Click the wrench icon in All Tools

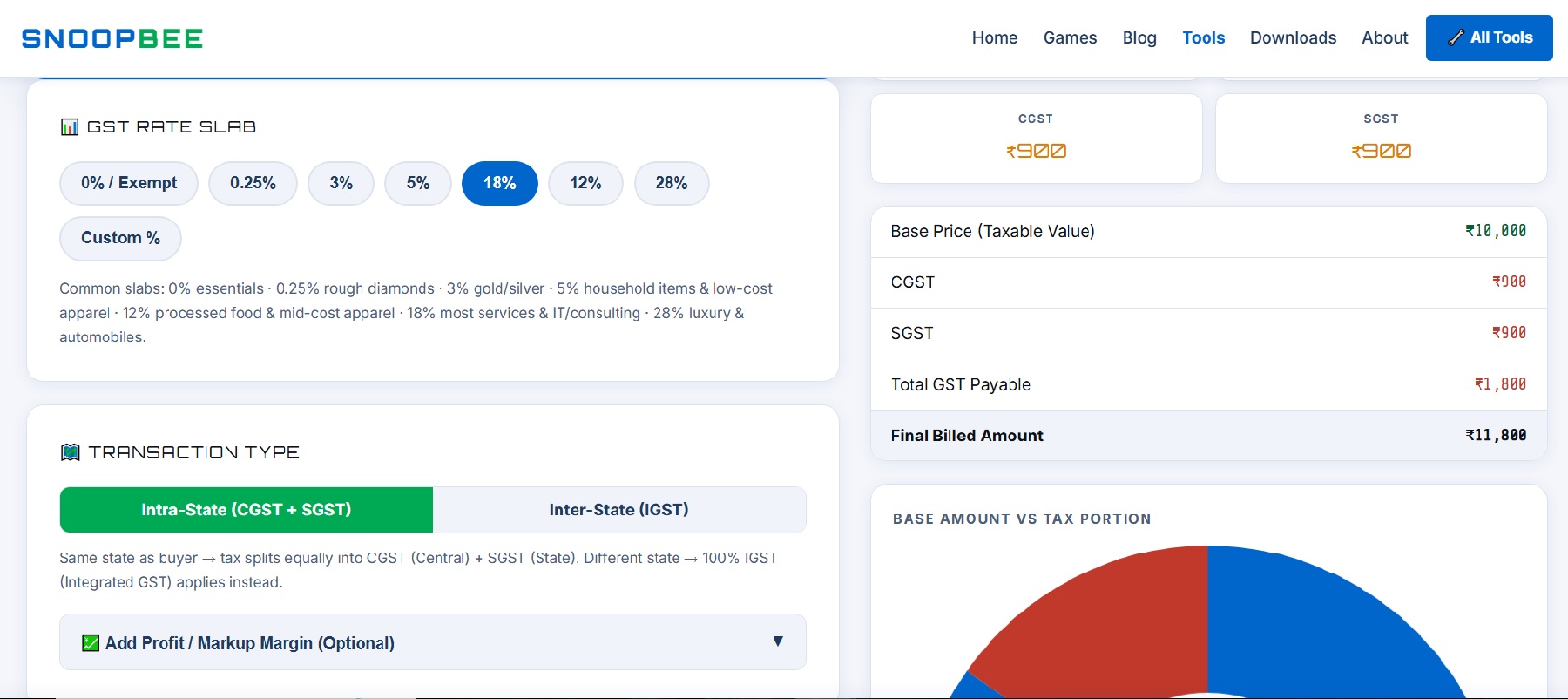1456,37
